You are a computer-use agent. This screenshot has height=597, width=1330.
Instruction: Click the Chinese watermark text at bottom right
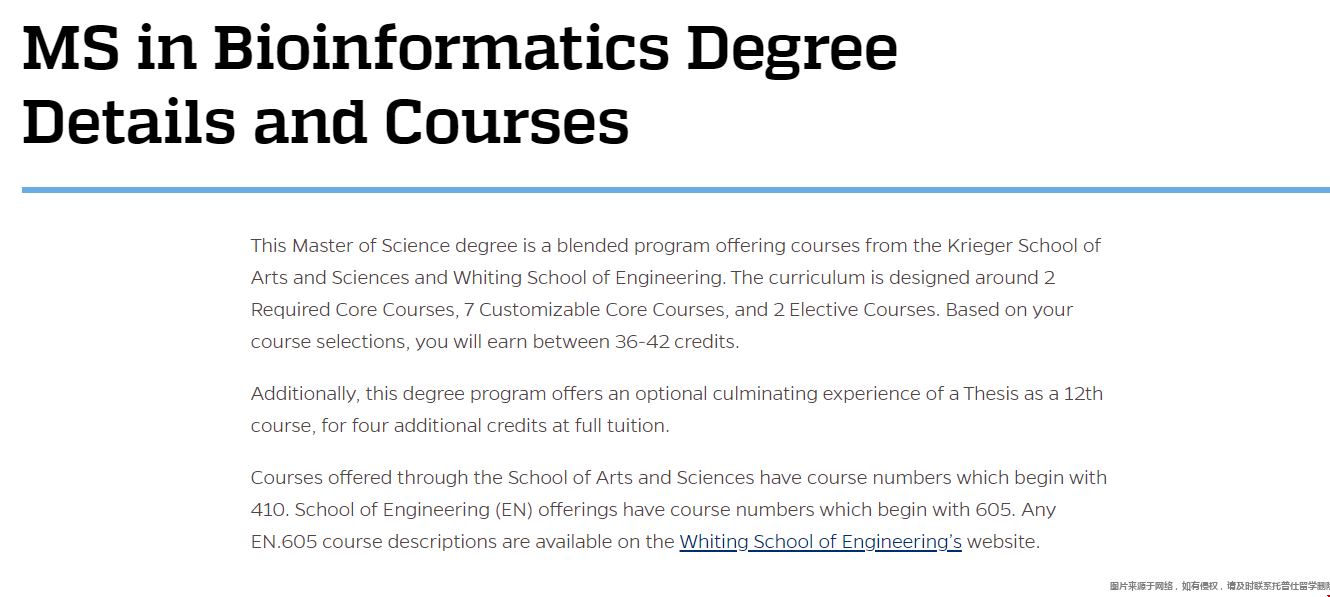pos(1219,586)
